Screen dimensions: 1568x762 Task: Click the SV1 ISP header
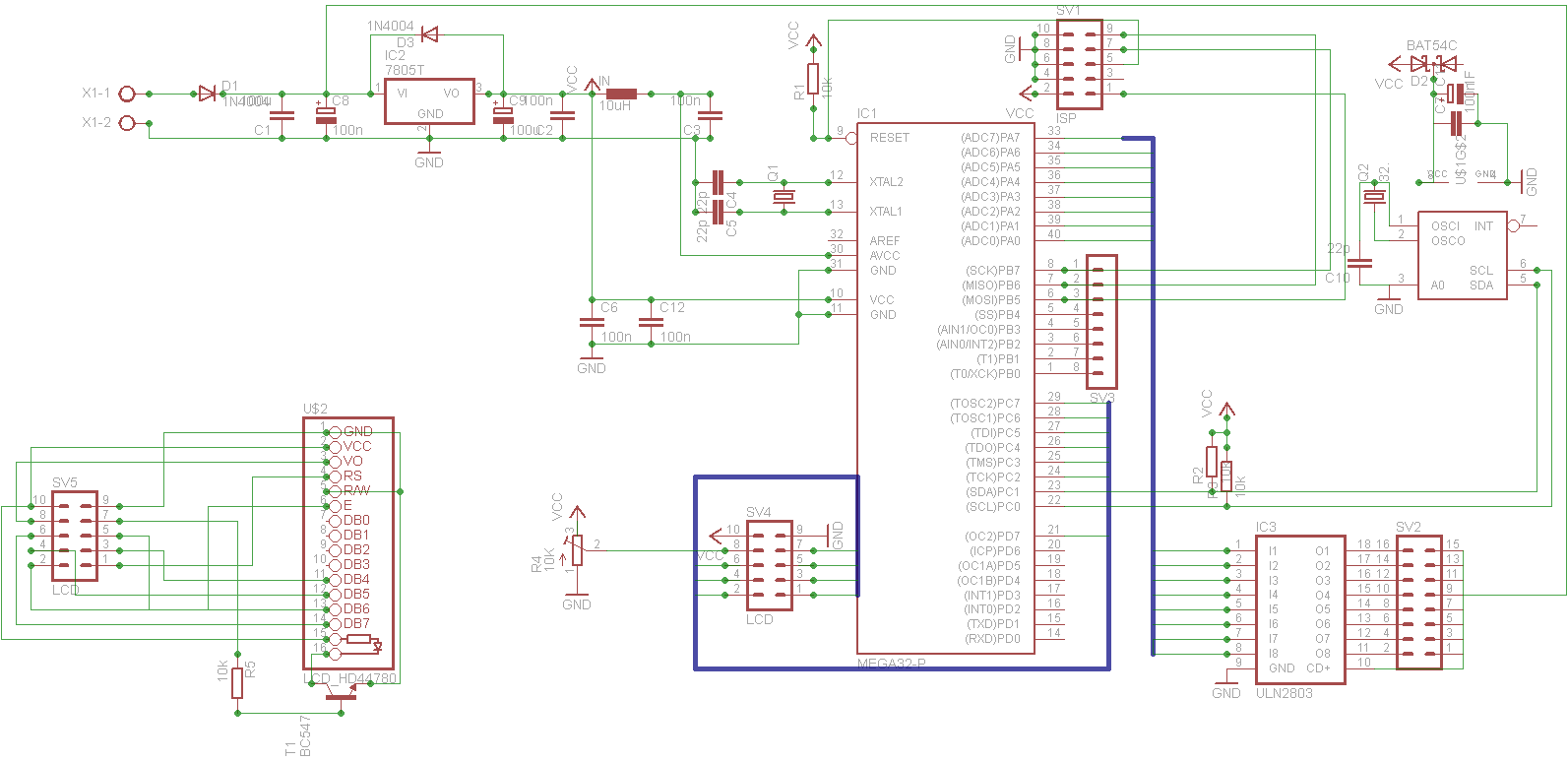(1079, 64)
